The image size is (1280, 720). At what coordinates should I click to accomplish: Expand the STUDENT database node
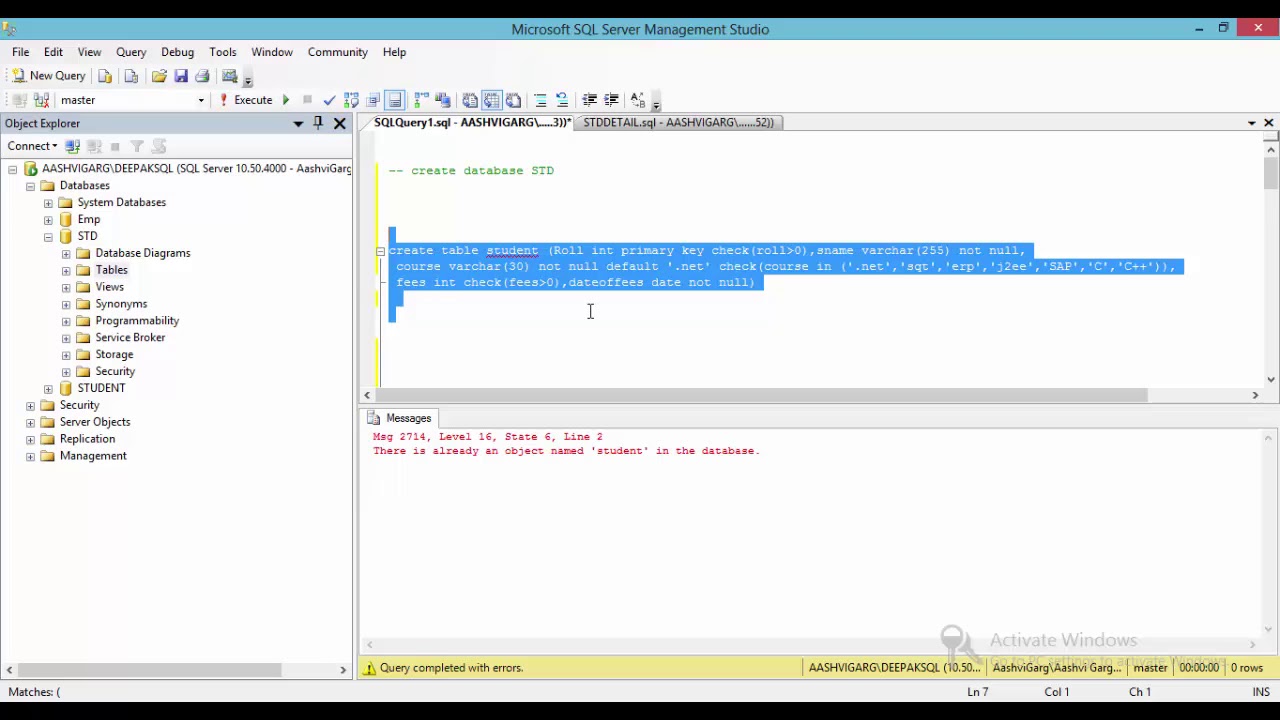[48, 388]
